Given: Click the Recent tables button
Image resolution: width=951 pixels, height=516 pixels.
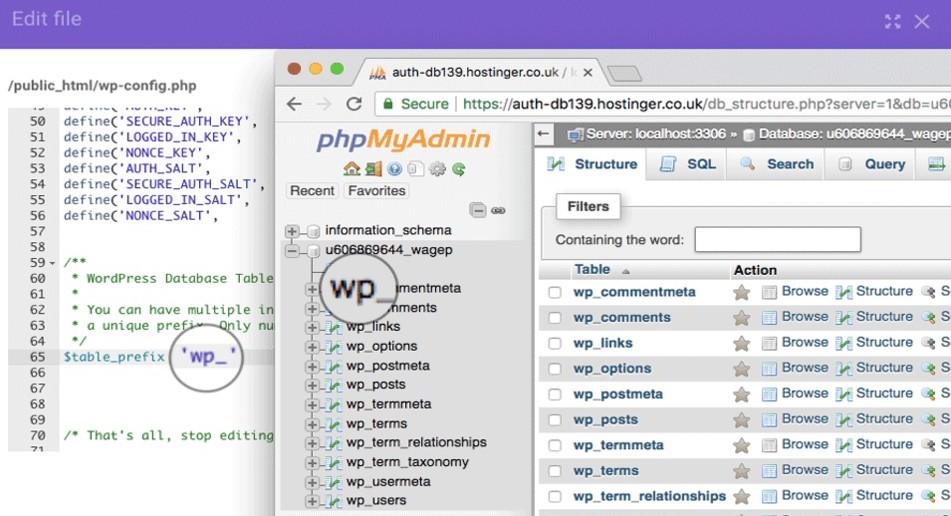Looking at the screenshot, I should tap(312, 191).
